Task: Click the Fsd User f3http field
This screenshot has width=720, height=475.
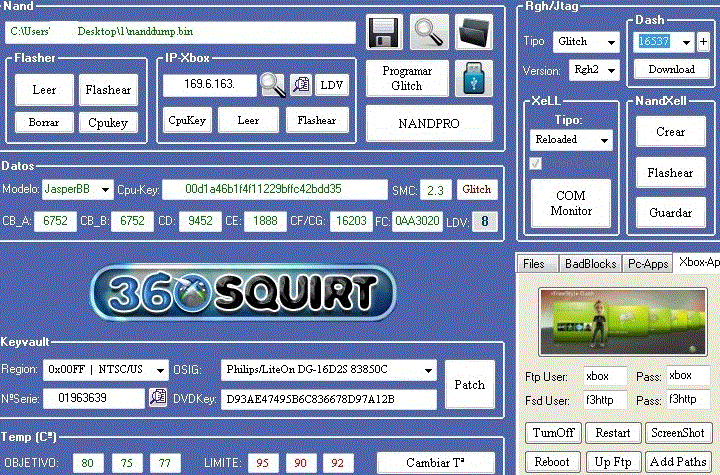Action: coord(605,400)
